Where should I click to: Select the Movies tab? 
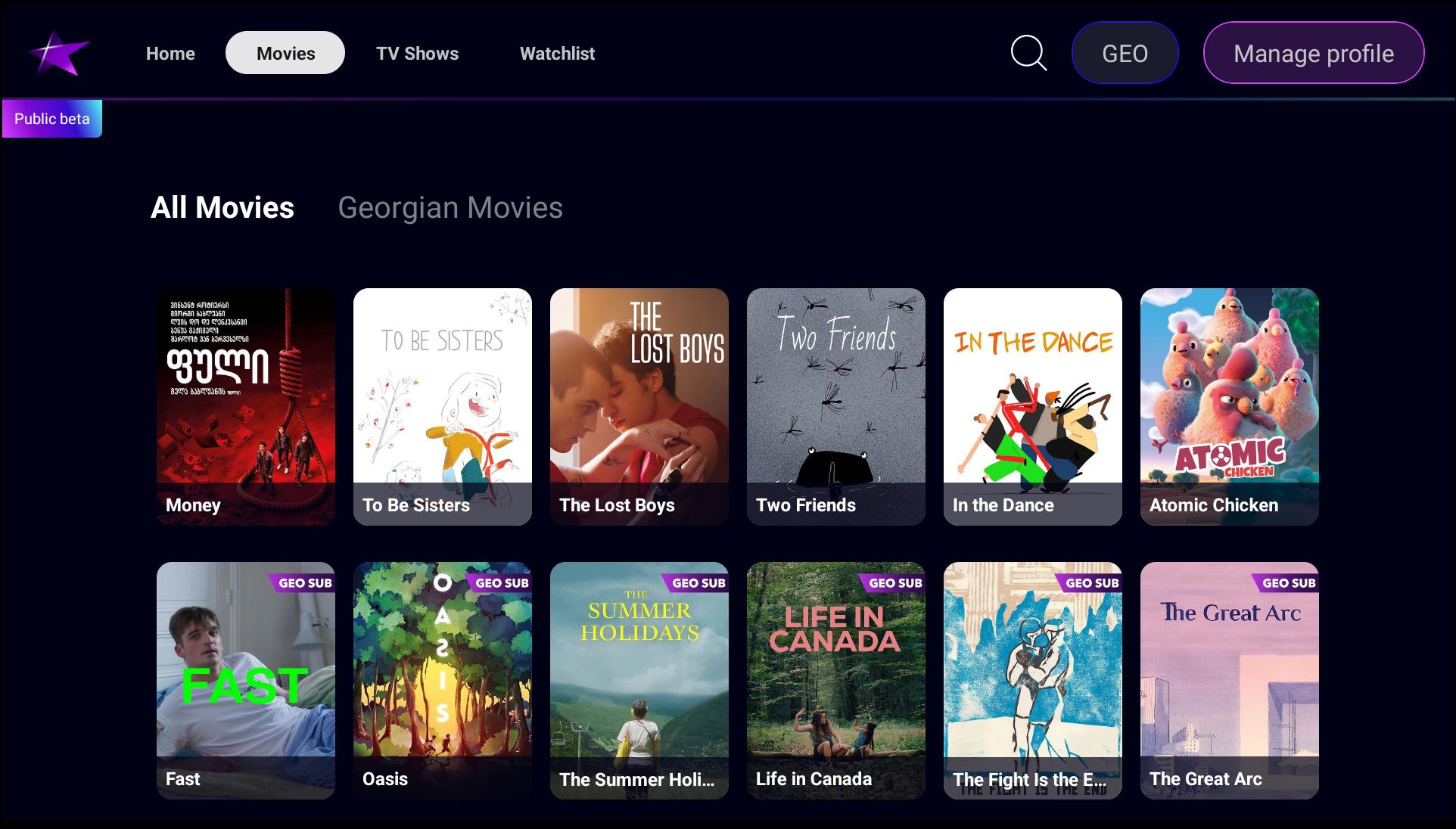[x=285, y=53]
